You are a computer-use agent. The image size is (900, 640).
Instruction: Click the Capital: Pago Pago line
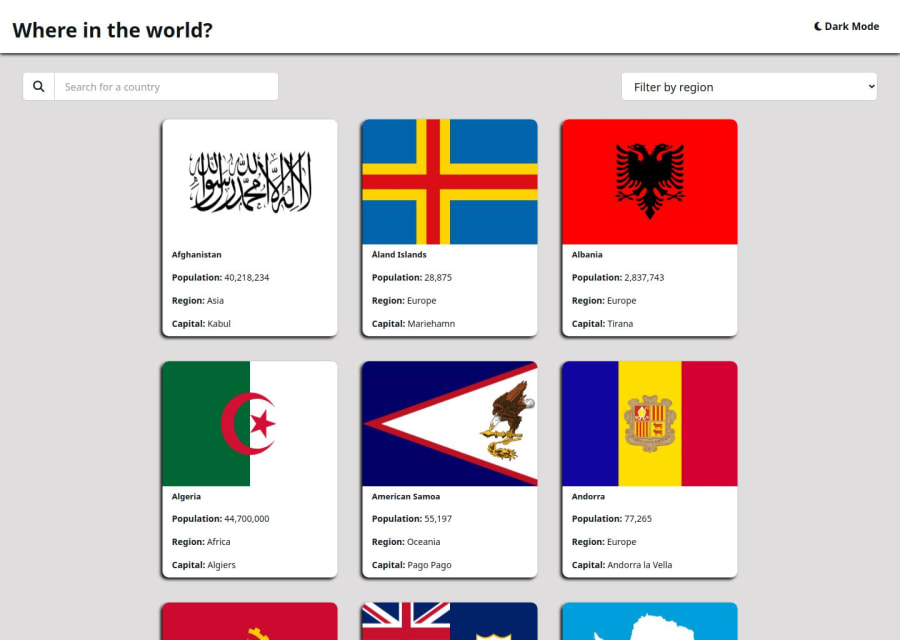(x=412, y=565)
